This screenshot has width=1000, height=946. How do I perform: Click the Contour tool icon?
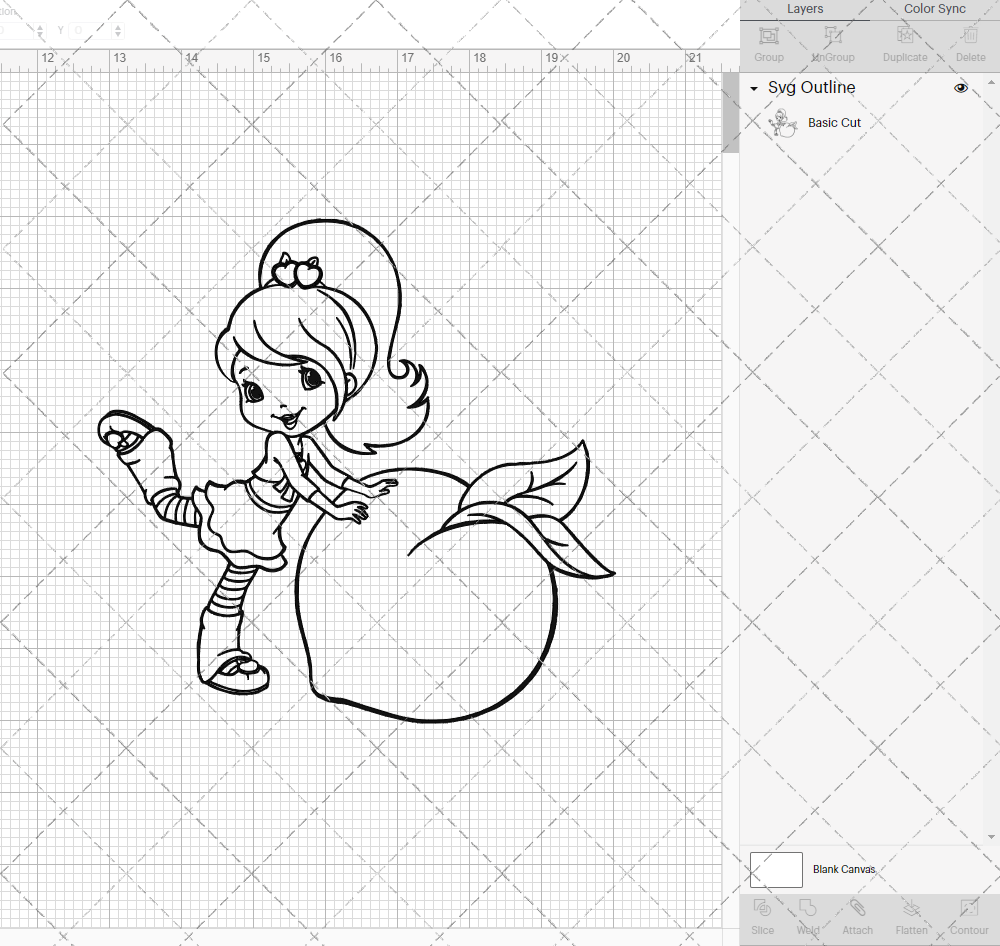tap(969, 908)
